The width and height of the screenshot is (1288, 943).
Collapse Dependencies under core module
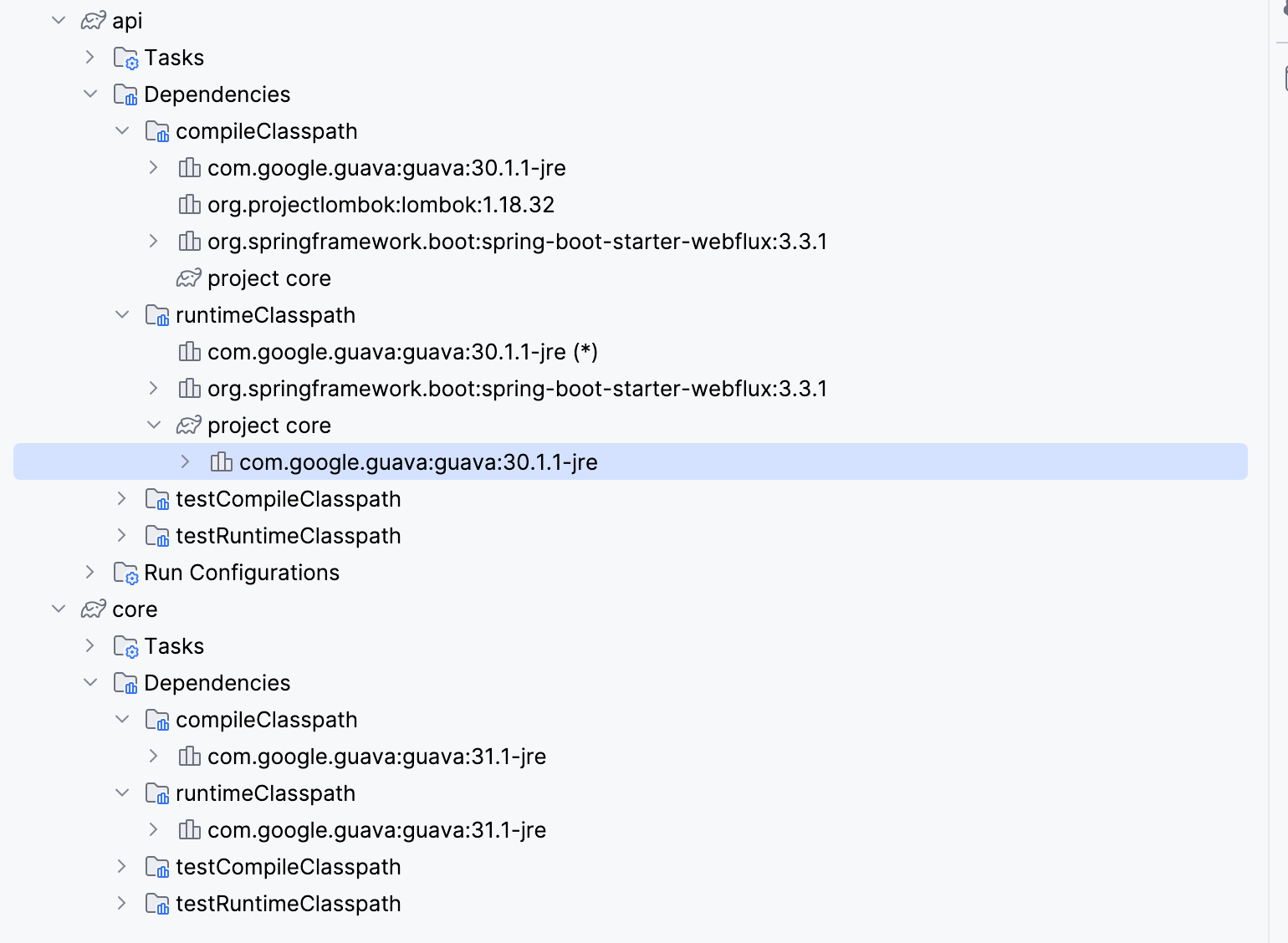coord(90,682)
